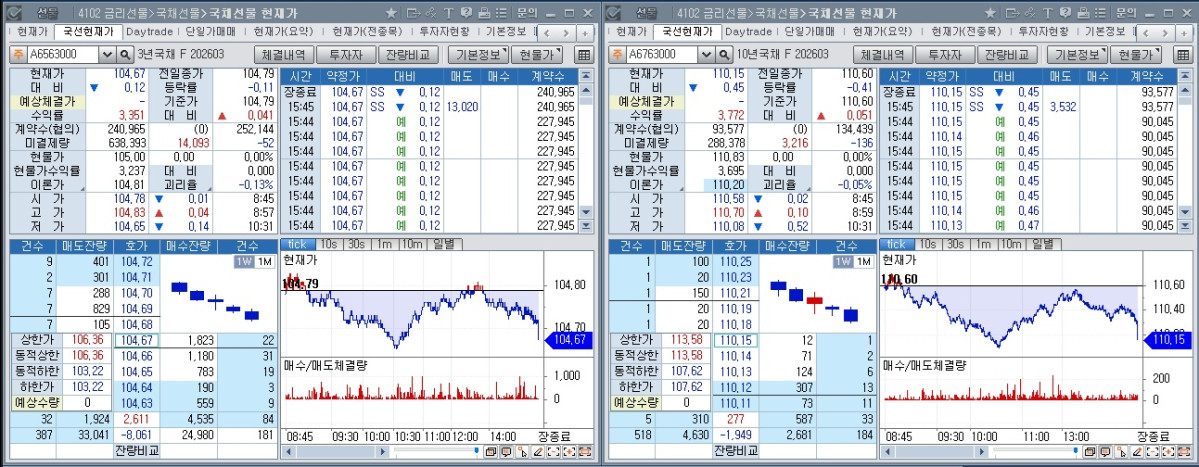
Task: Open instrument code dropdown in left window
Action: [x=107, y=55]
